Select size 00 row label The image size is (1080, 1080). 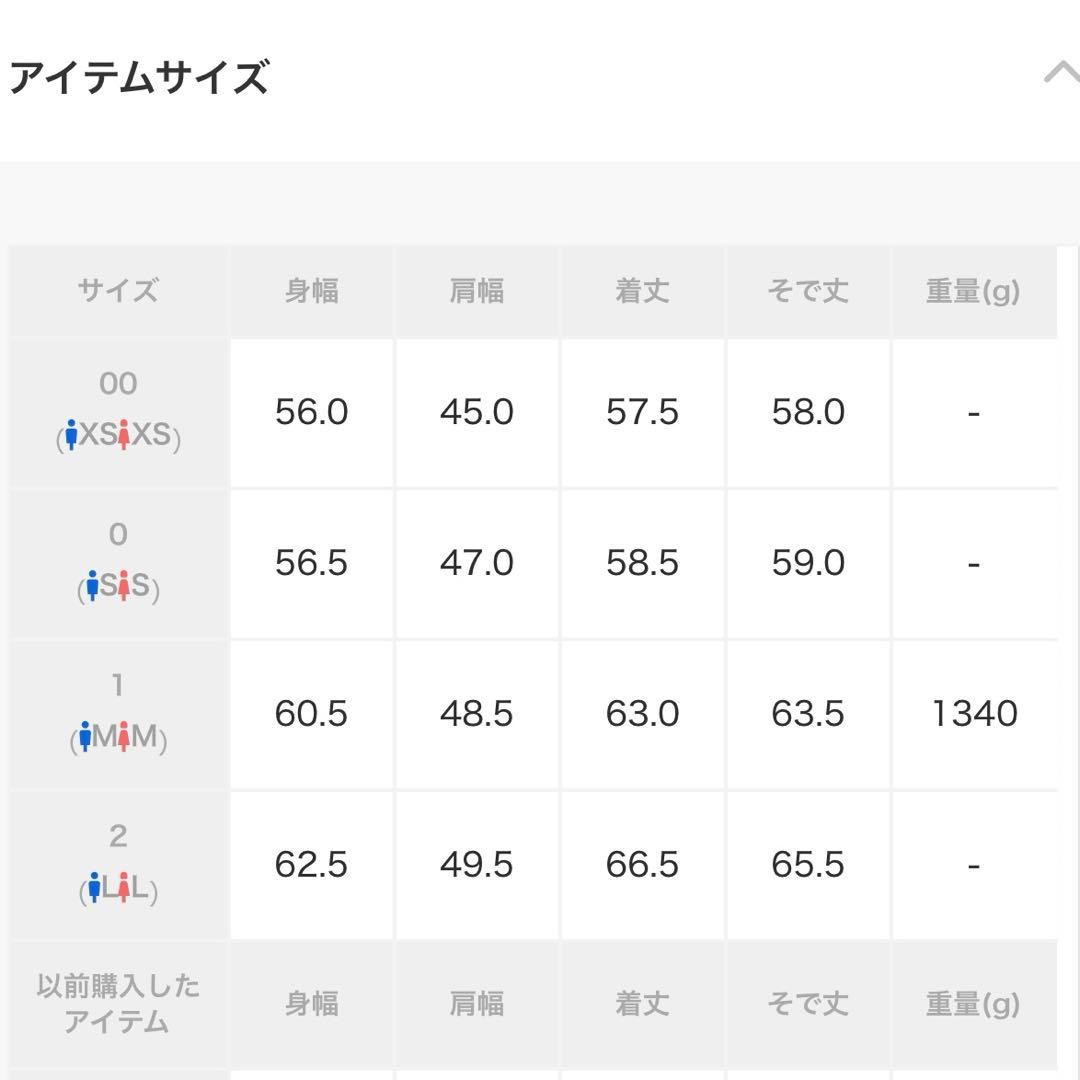pyautogui.click(x=118, y=384)
